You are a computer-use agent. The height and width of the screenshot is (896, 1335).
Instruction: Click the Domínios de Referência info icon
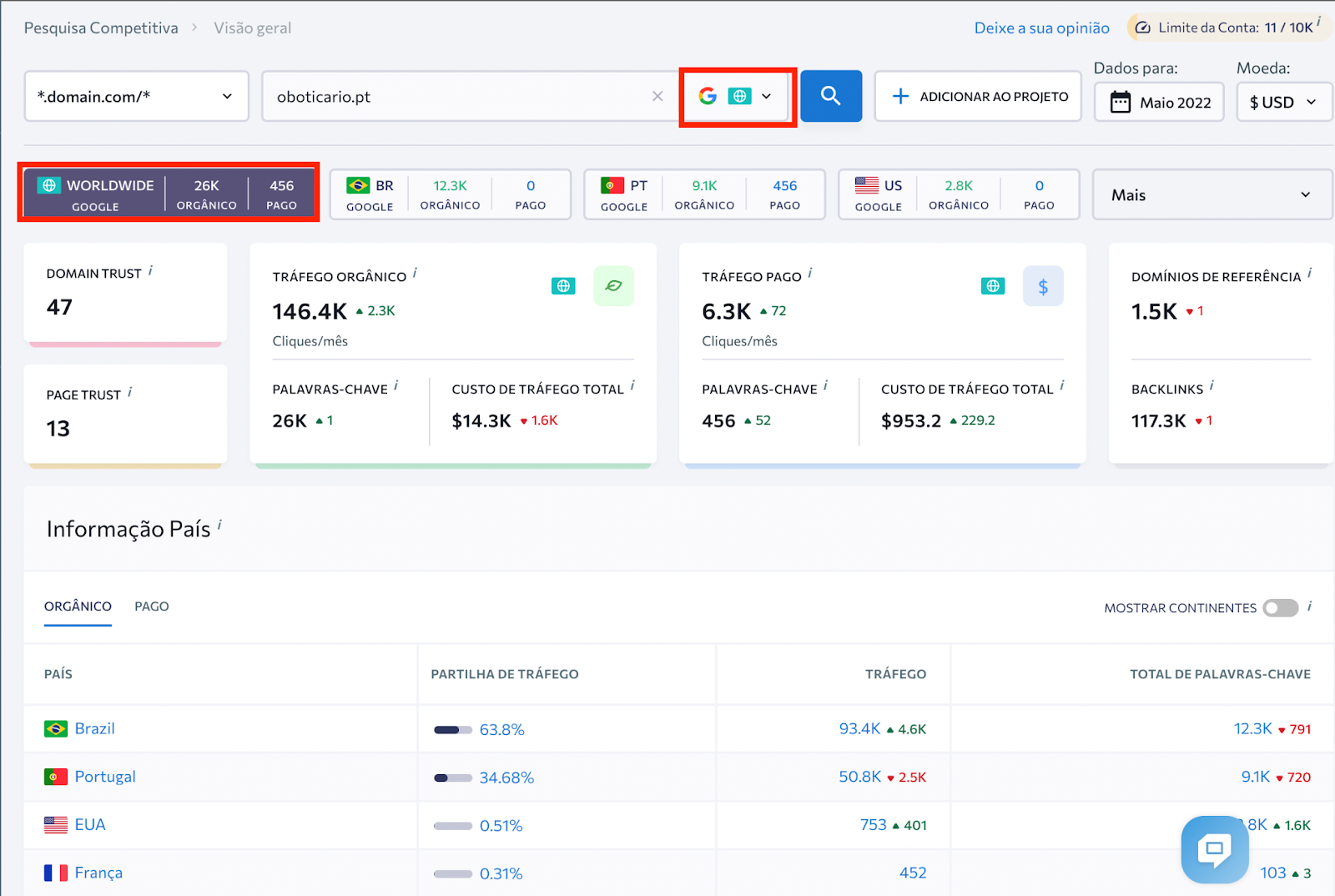point(1310,273)
